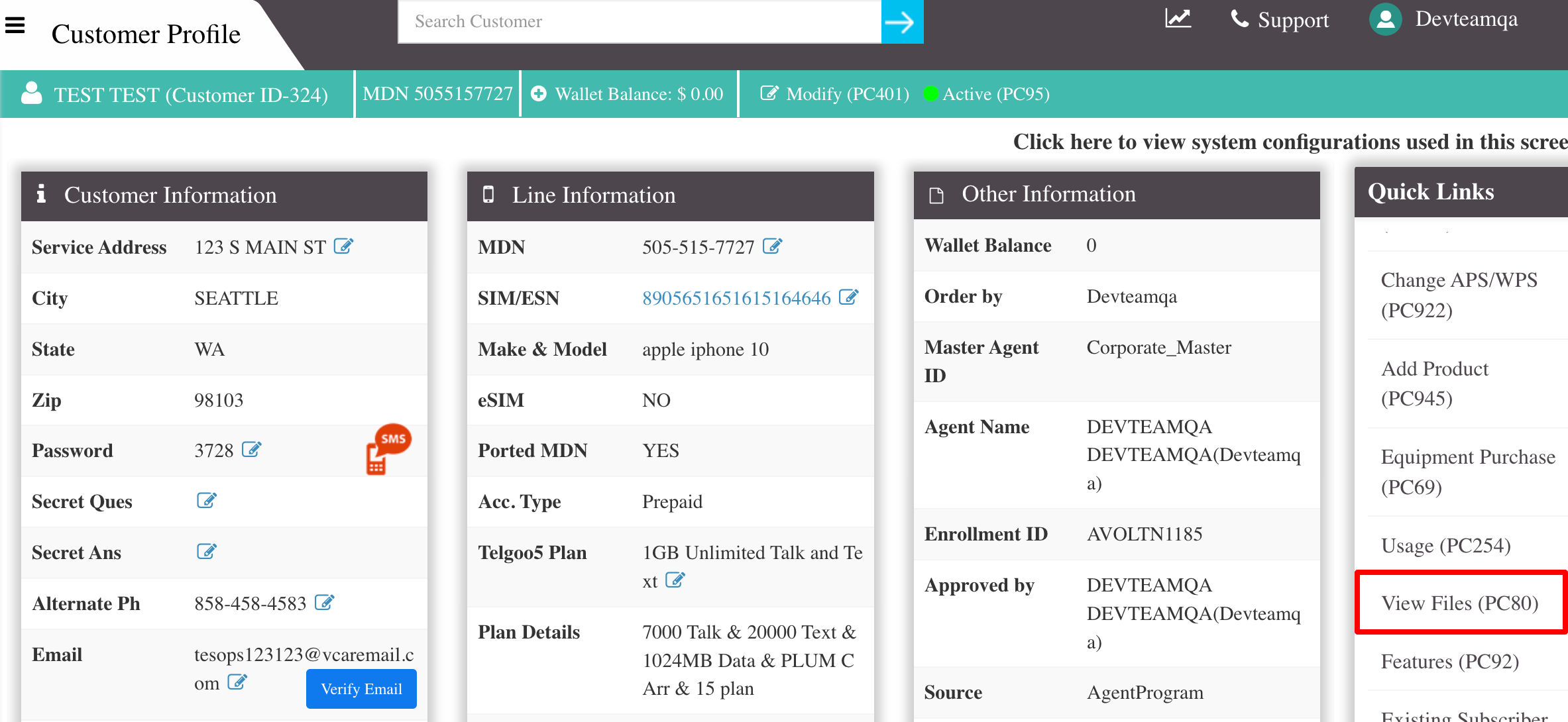This screenshot has height=722, width=1568.
Task: Open Add Product (PC945) quick link
Action: click(x=1435, y=384)
